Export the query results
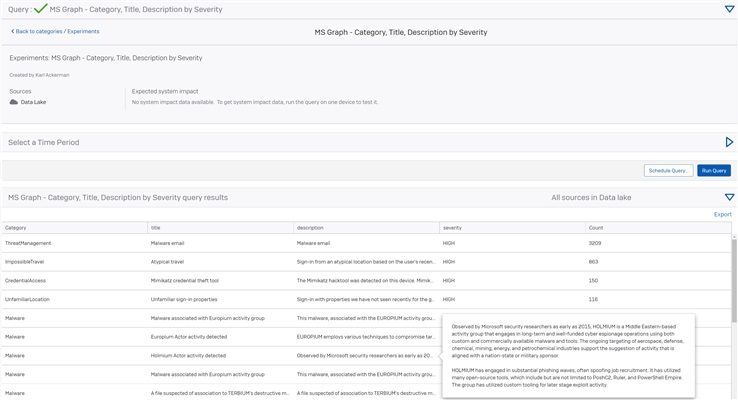 (x=722, y=215)
